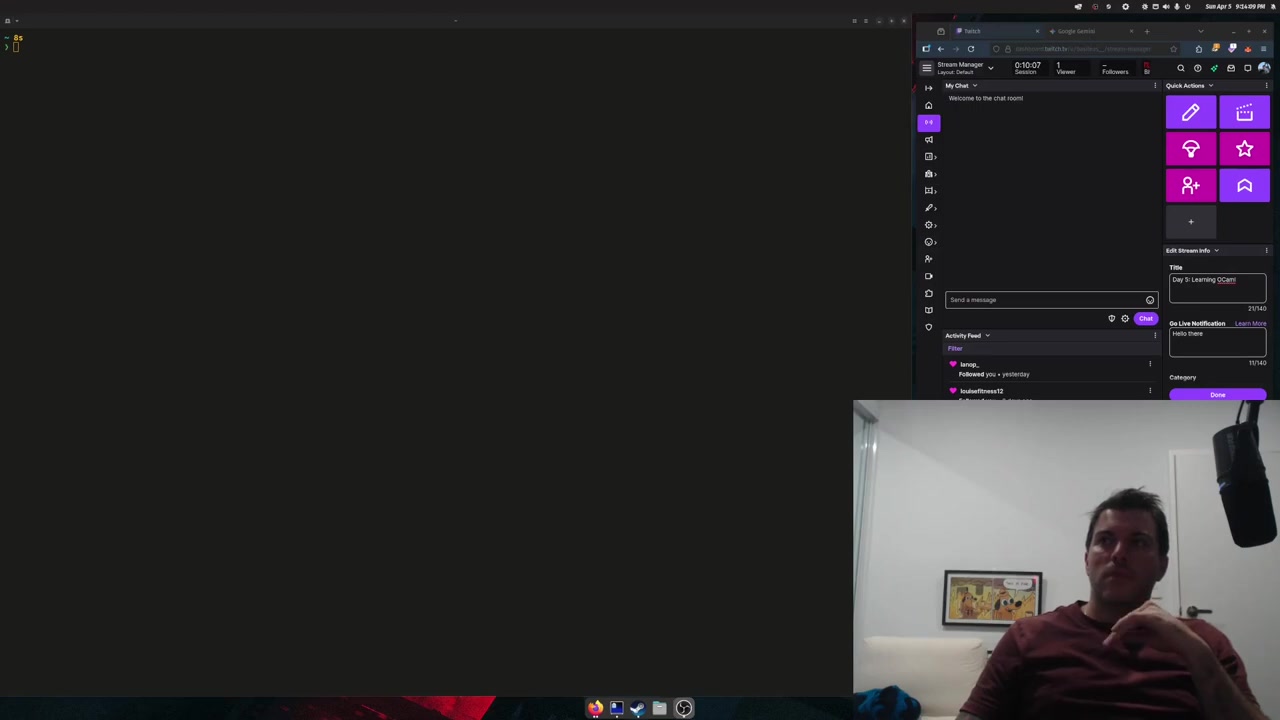Toggle the Twitch hamburger navigation menu

(x=927, y=68)
